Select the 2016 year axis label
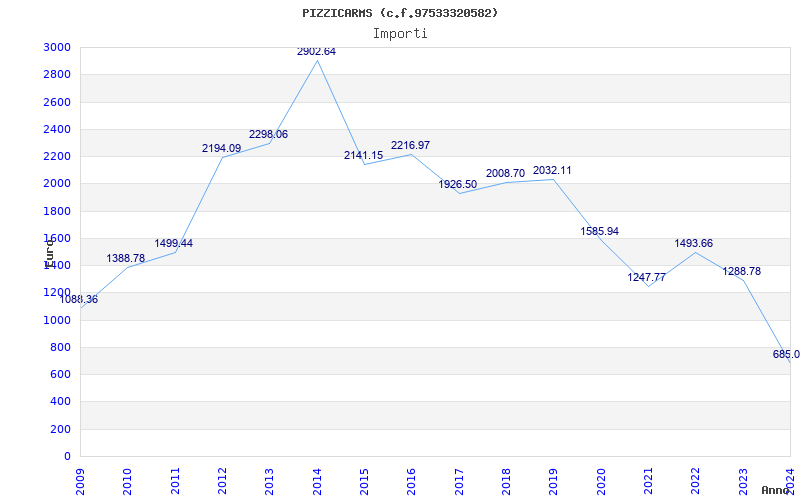The height and width of the screenshot is (500, 800). click(x=411, y=481)
